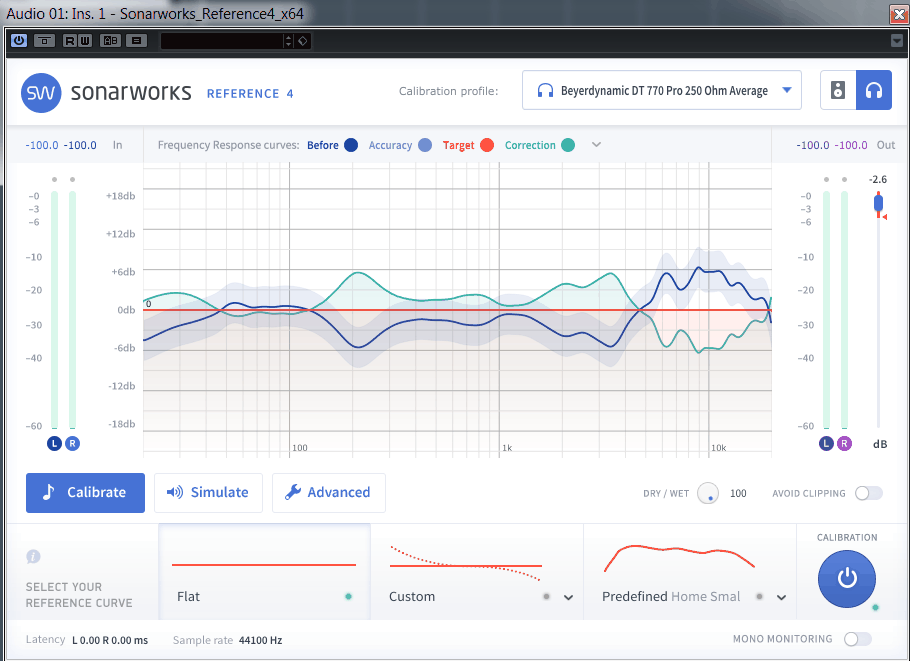Toggle the plugin power button in host toolbar
The height and width of the screenshot is (661, 910).
point(19,41)
